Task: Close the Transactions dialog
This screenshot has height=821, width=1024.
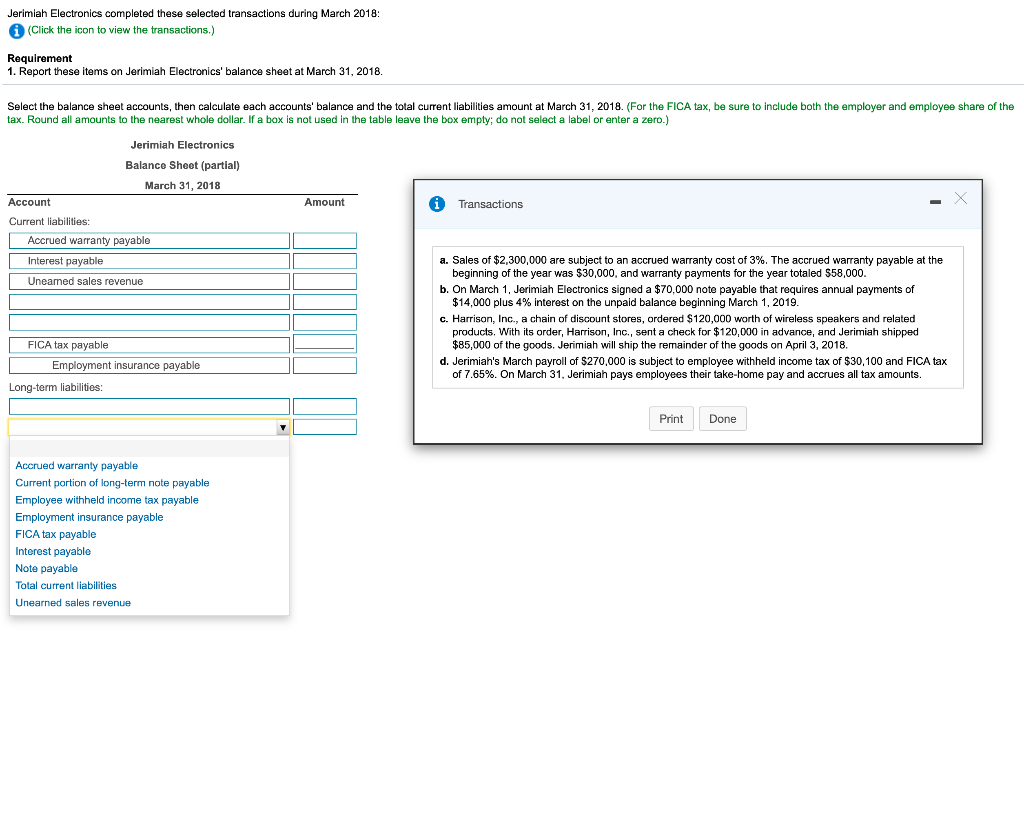Action: point(961,199)
